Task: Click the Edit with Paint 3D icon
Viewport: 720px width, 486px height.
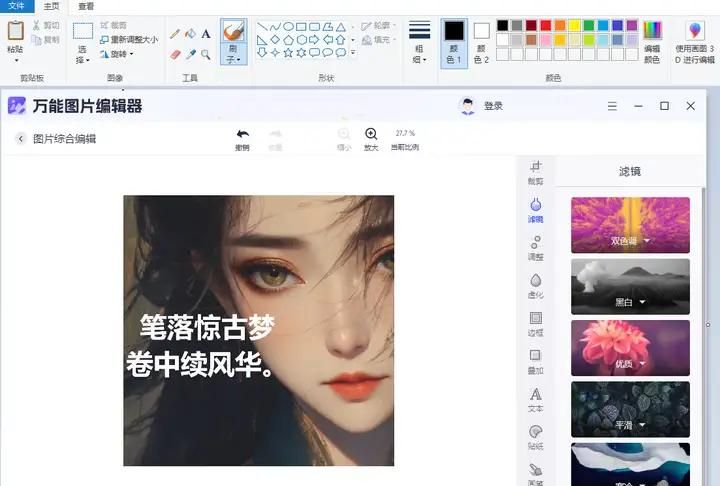Action: click(x=695, y=31)
